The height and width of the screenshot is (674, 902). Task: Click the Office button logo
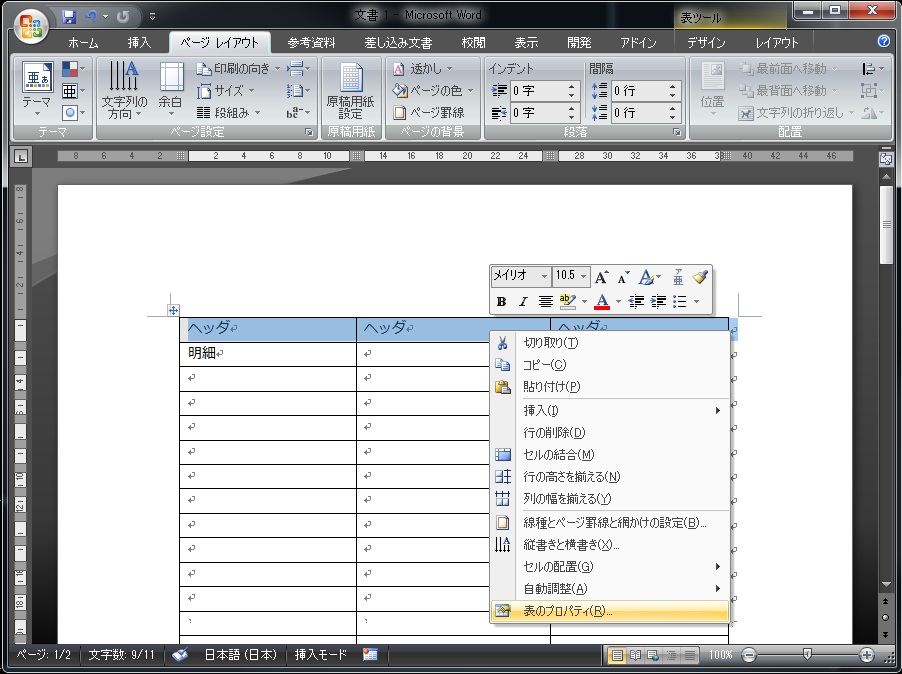pos(30,24)
